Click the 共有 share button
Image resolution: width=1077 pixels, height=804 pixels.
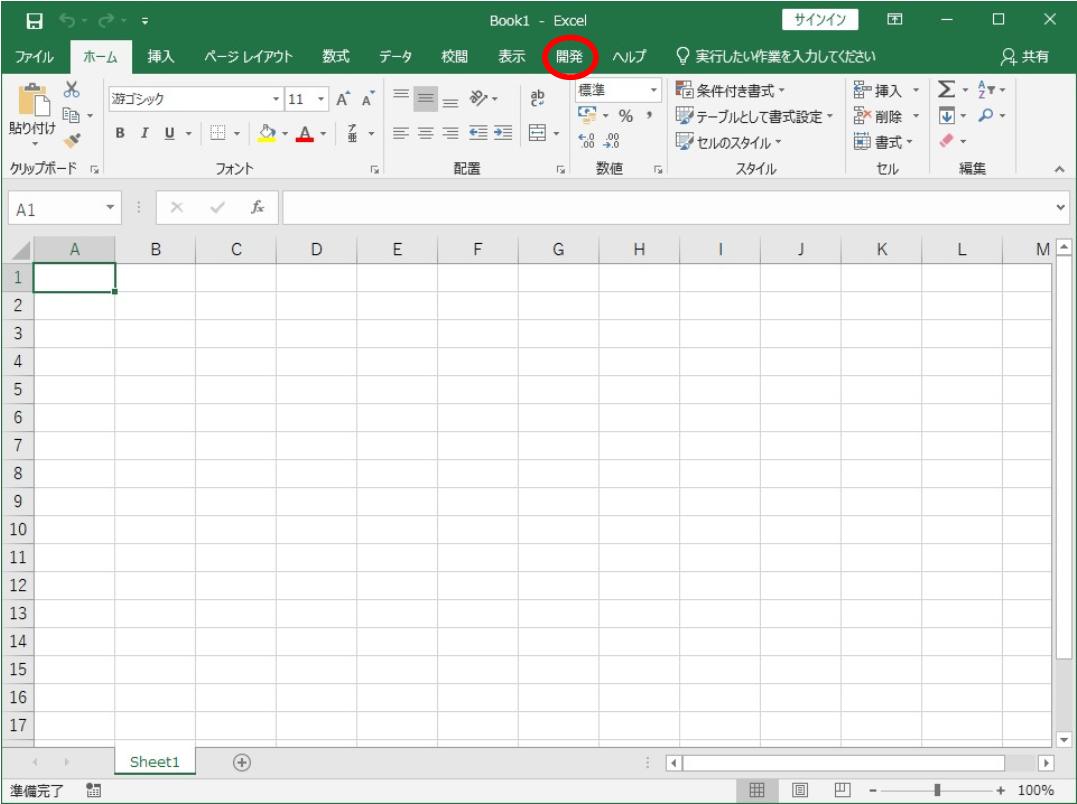point(1028,57)
